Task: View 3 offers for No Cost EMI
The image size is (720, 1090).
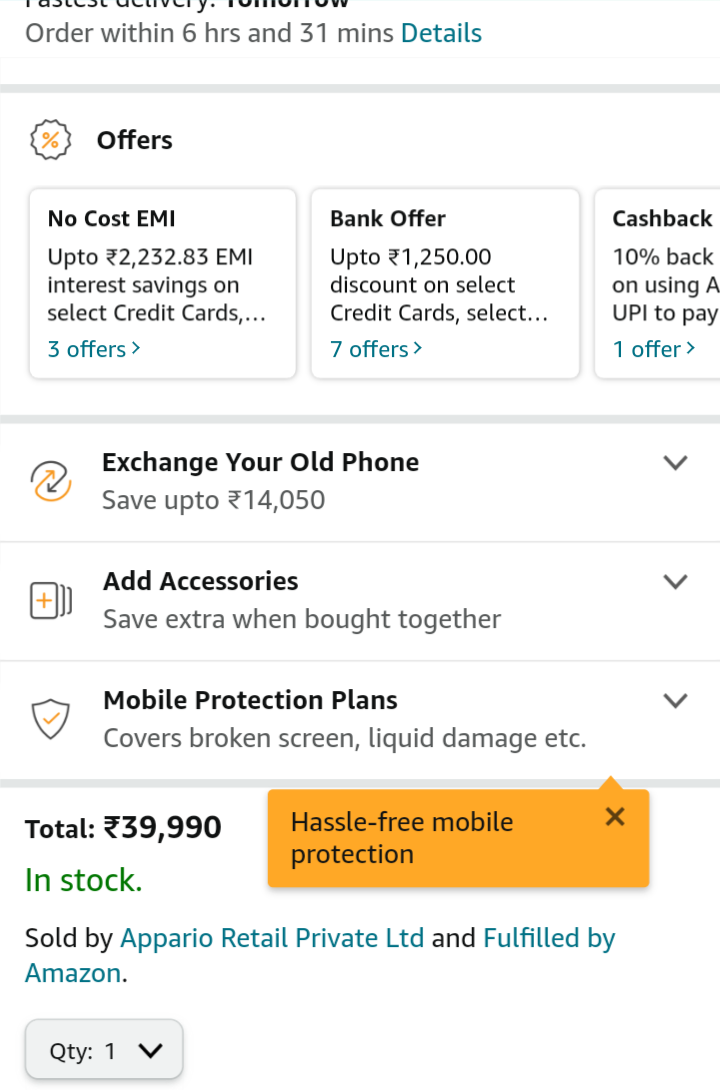Action: [x=94, y=349]
